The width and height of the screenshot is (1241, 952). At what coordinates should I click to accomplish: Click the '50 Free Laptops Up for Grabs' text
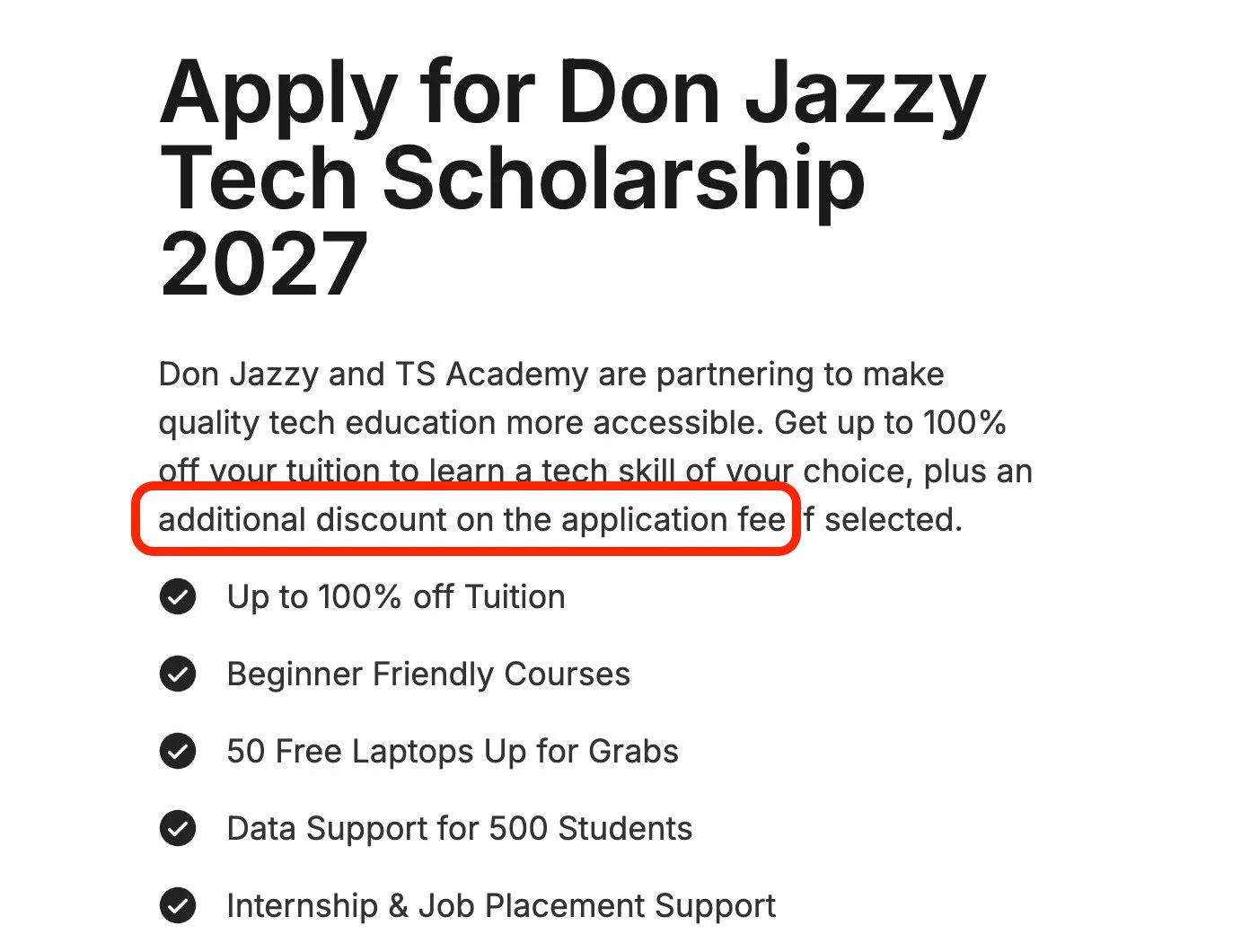(x=453, y=751)
